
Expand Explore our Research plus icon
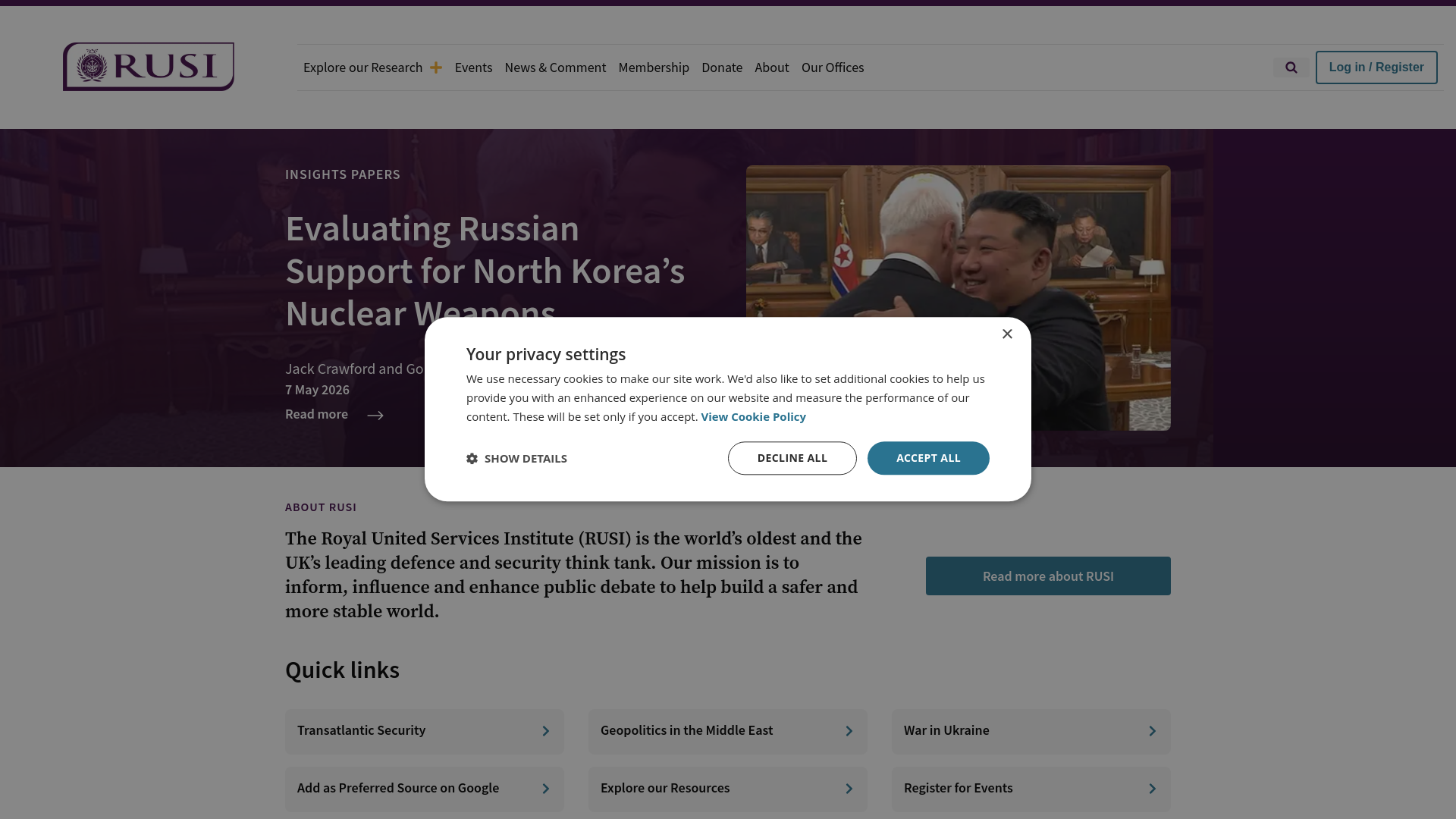pyautogui.click(x=436, y=67)
